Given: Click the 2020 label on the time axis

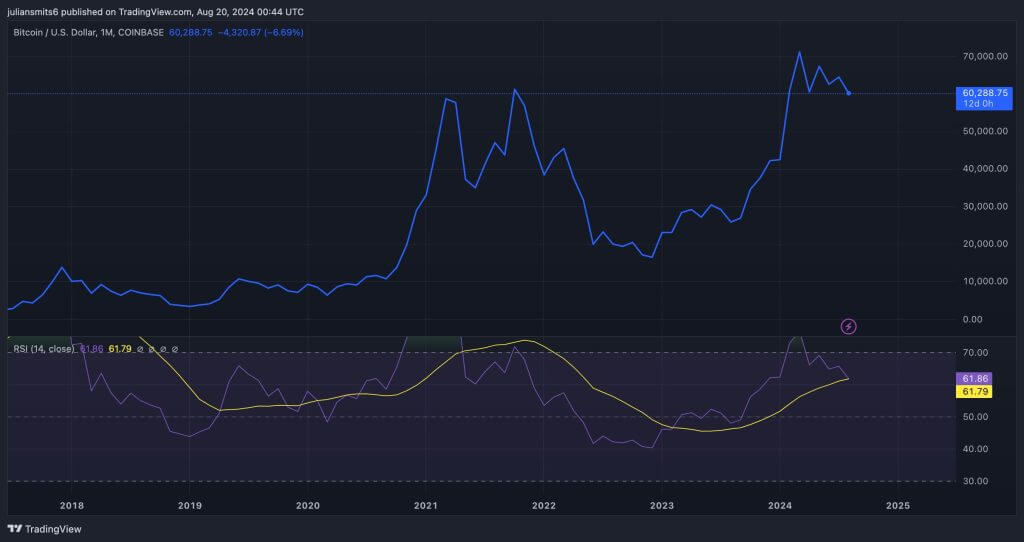Looking at the screenshot, I should 308,505.
